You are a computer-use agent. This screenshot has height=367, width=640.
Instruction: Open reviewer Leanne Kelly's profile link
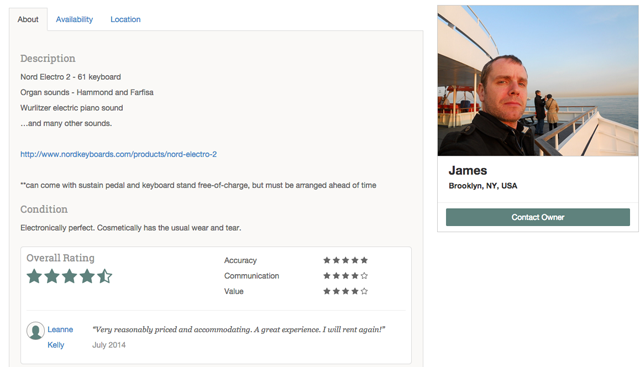(x=60, y=337)
